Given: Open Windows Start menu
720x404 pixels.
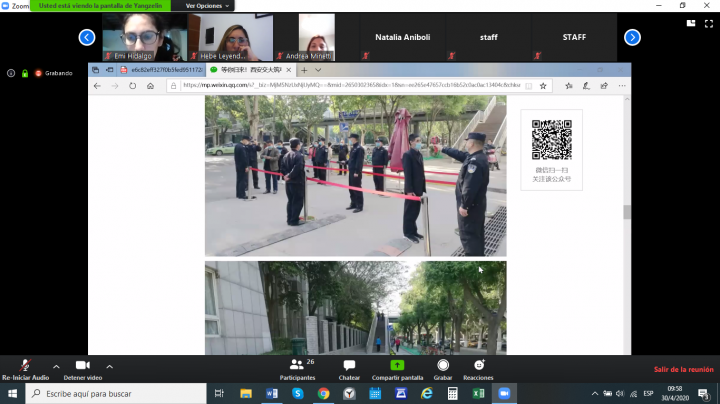Looking at the screenshot, I should (12, 393).
